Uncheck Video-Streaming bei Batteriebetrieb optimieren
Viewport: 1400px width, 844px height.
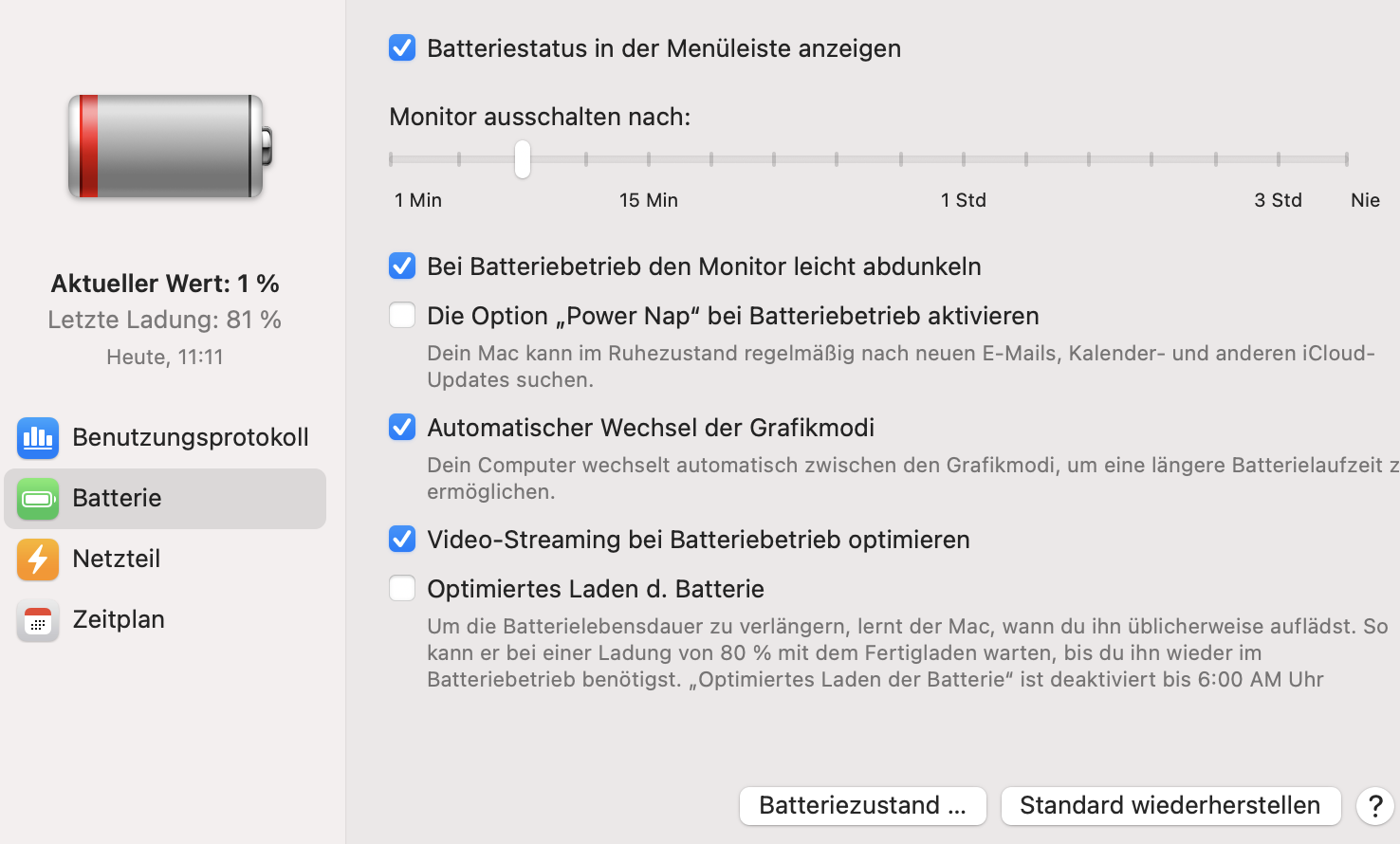pyautogui.click(x=402, y=539)
